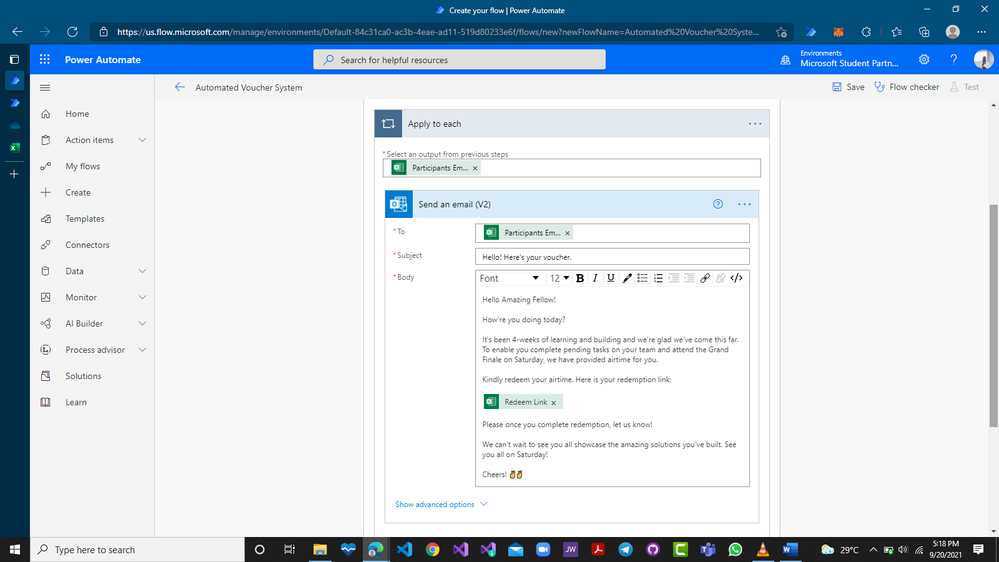Insert a bulleted list in body
This screenshot has width=999, height=562.
pyautogui.click(x=642, y=278)
